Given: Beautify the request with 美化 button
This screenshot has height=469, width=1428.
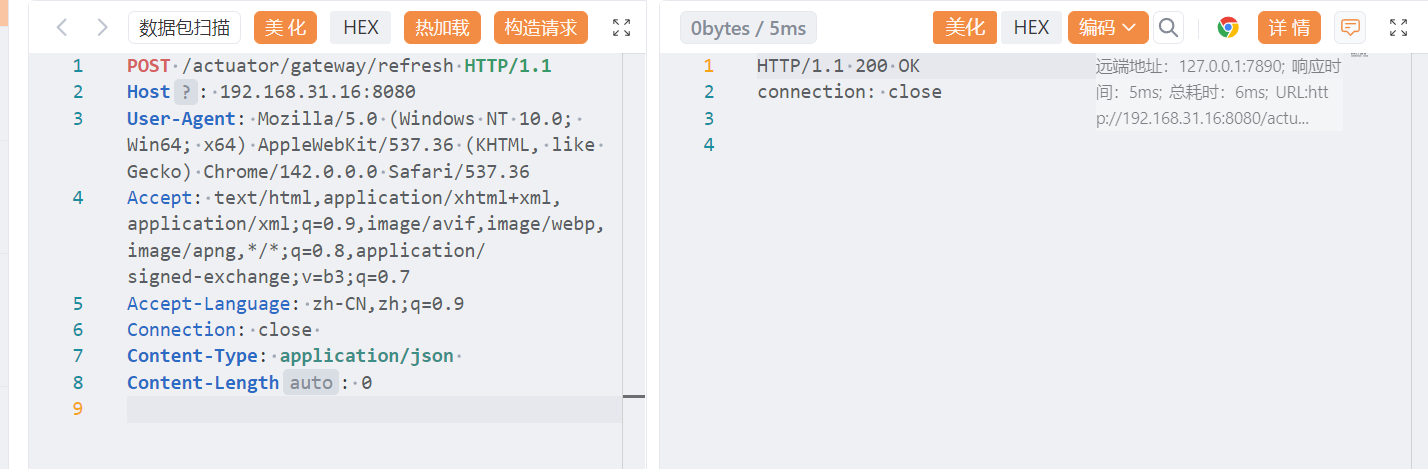Looking at the screenshot, I should pyautogui.click(x=286, y=28).
